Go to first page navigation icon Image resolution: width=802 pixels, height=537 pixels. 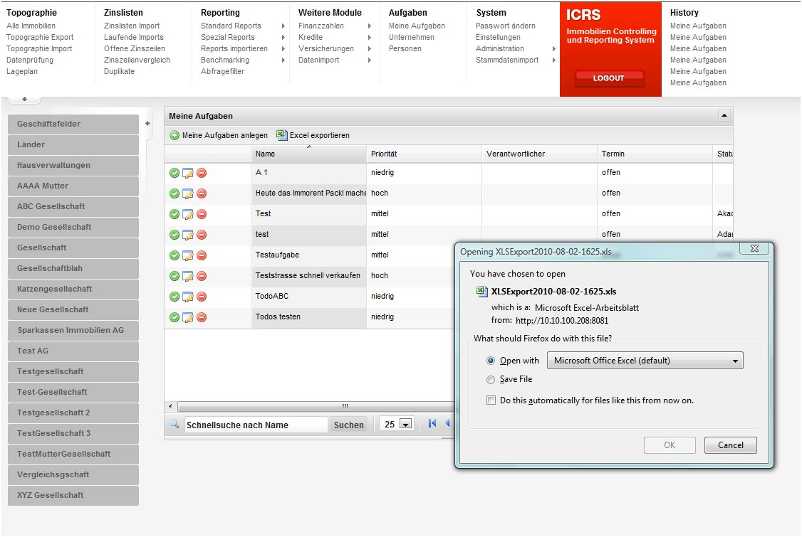click(432, 424)
